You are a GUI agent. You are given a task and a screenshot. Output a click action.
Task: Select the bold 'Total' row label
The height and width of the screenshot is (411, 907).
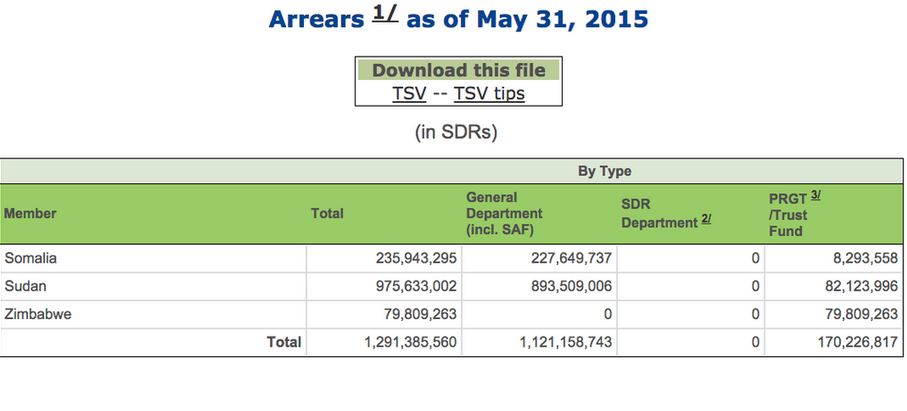tap(283, 342)
